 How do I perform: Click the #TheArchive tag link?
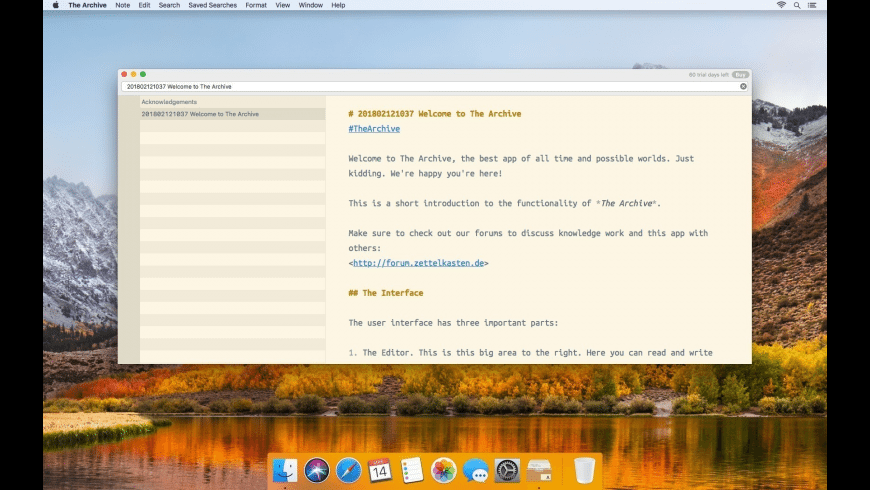[x=374, y=129]
